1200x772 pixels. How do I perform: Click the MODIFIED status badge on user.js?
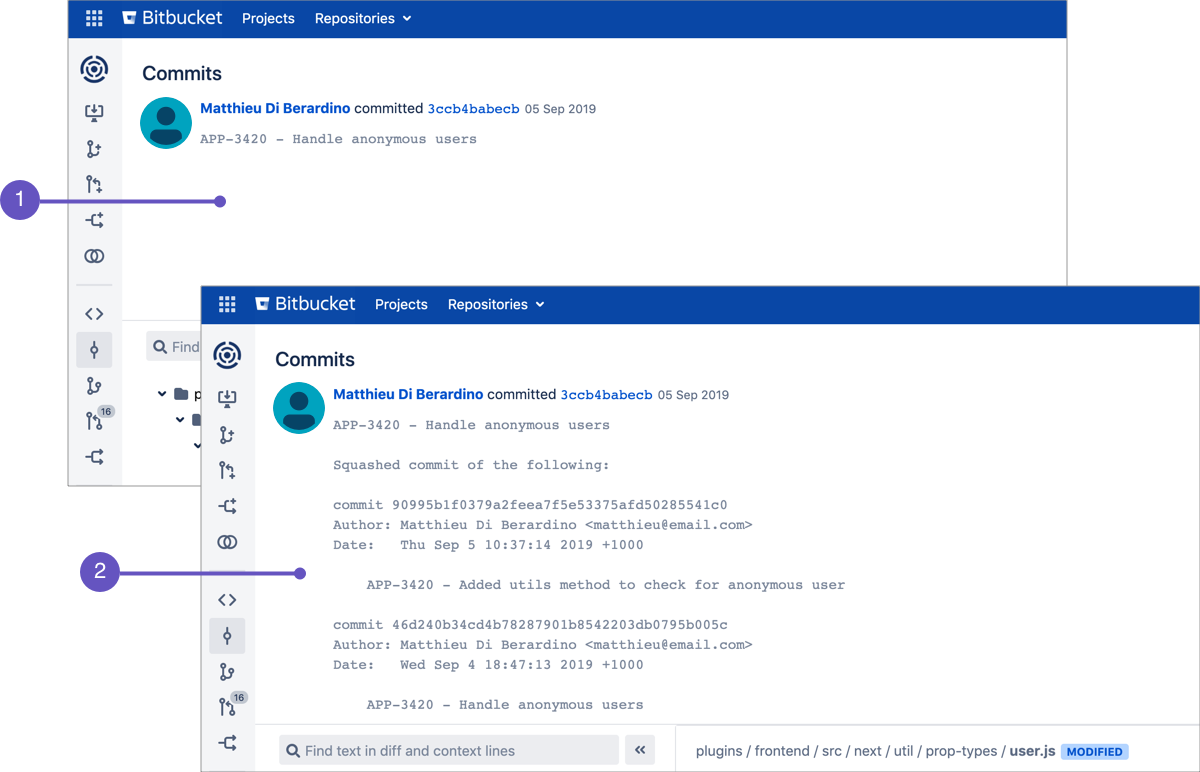(1094, 751)
